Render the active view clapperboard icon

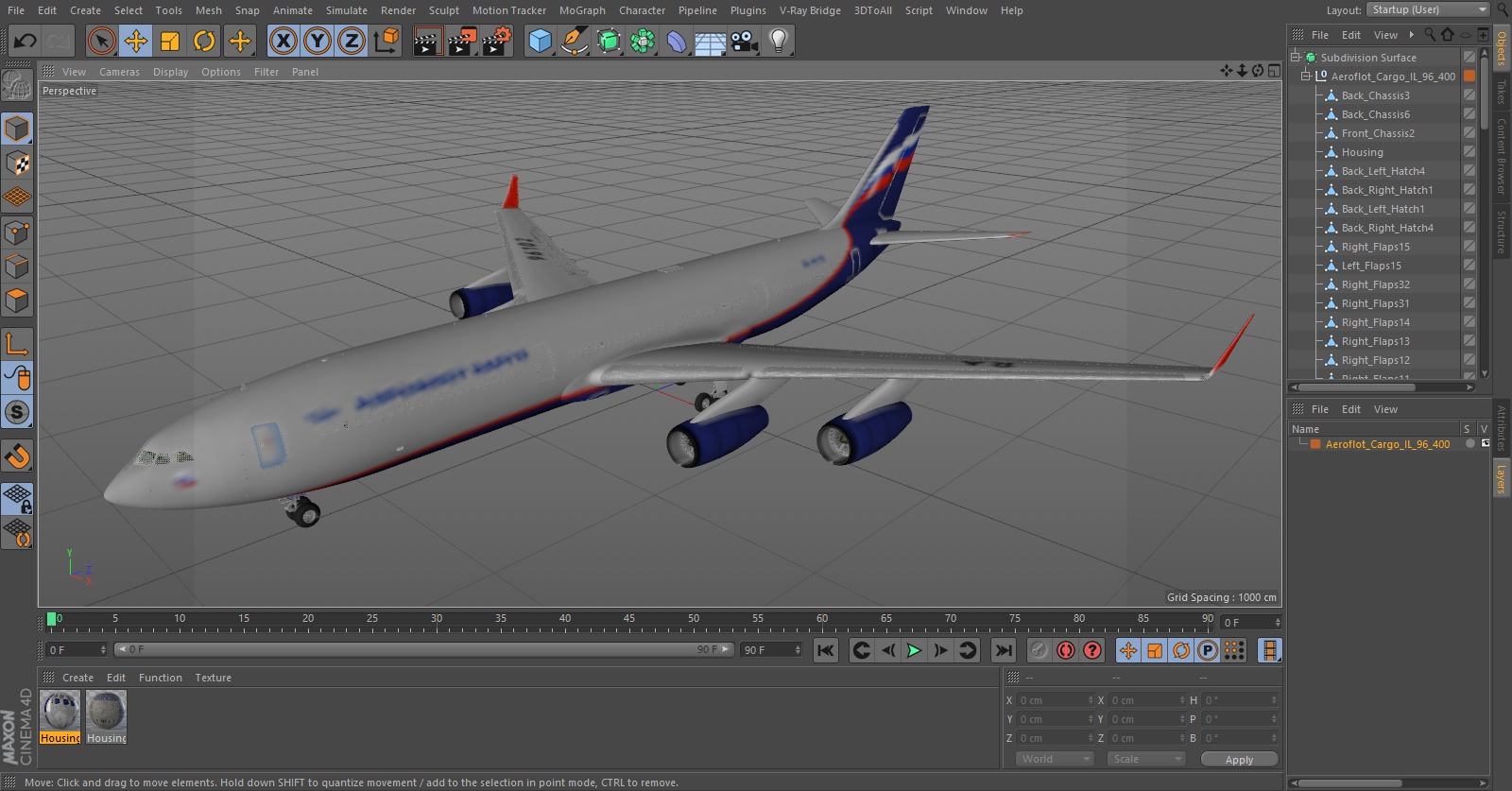427,41
